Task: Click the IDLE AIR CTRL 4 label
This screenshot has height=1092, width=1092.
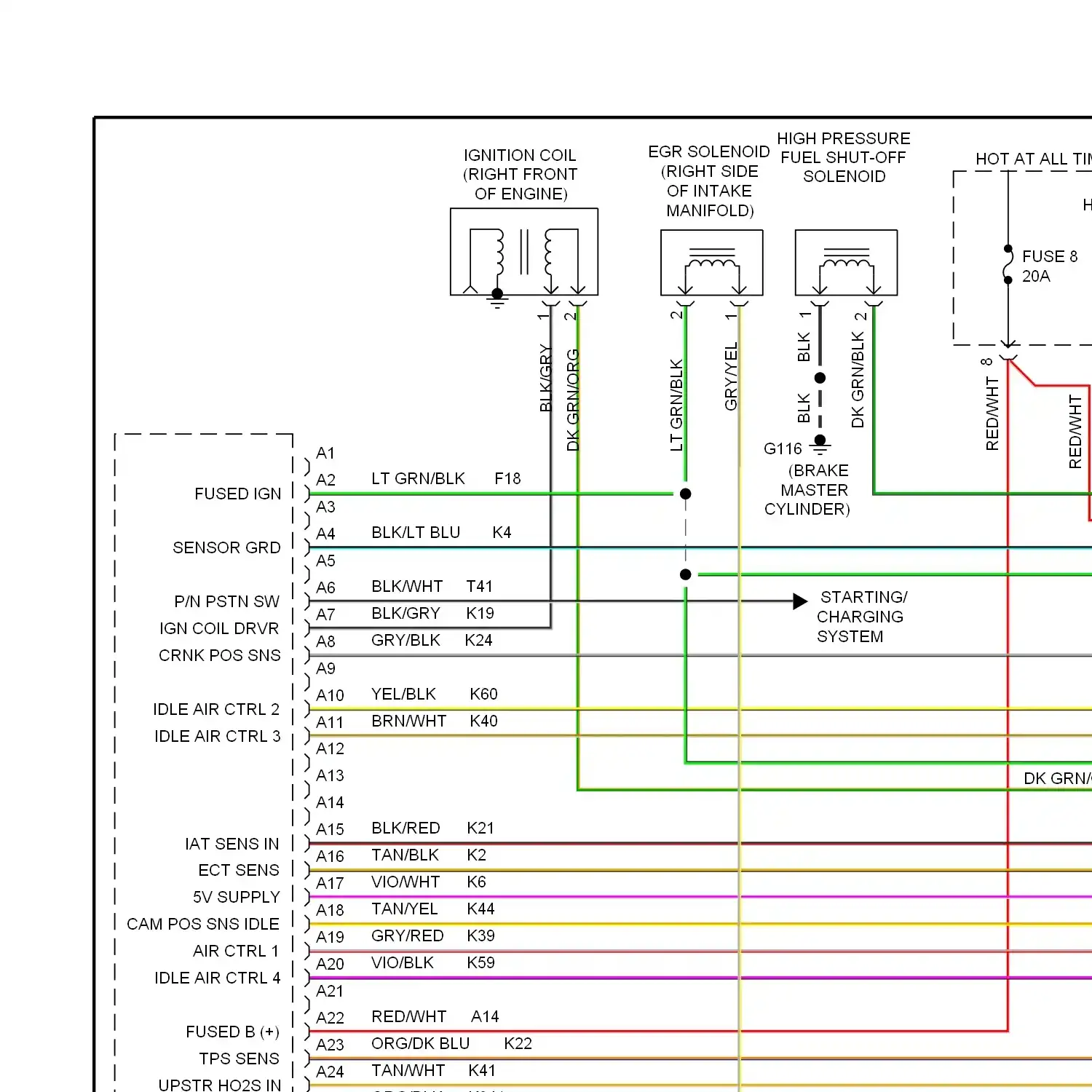Action: click(218, 978)
